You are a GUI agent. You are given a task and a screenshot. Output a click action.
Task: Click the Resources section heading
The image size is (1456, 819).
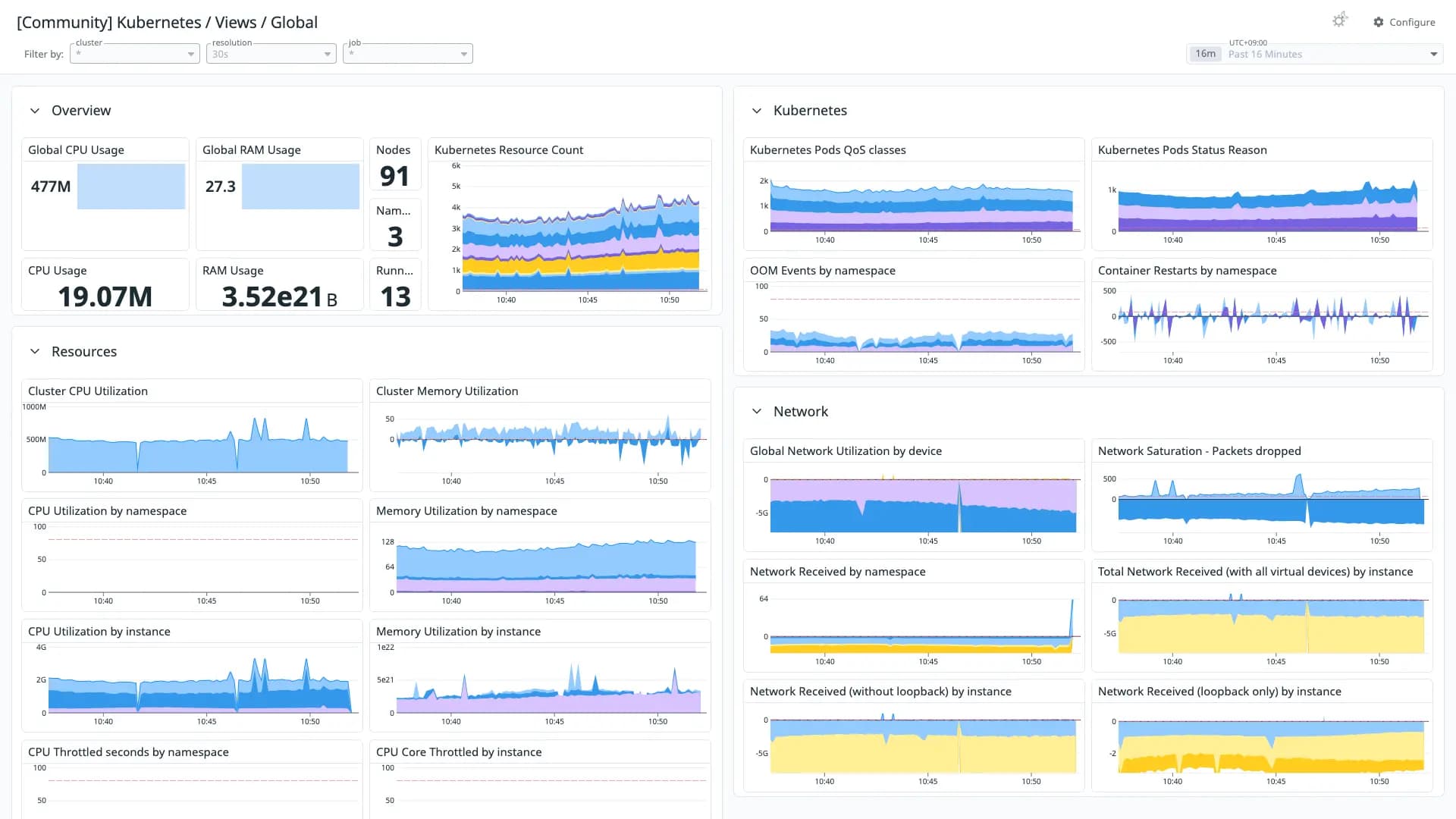[84, 352]
